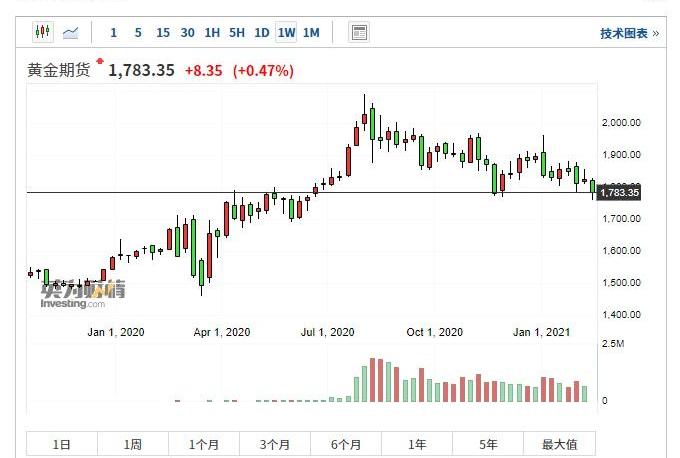Viewport: 680px width, 458px height.
Task: Select the 15 minute interval
Action: (163, 33)
